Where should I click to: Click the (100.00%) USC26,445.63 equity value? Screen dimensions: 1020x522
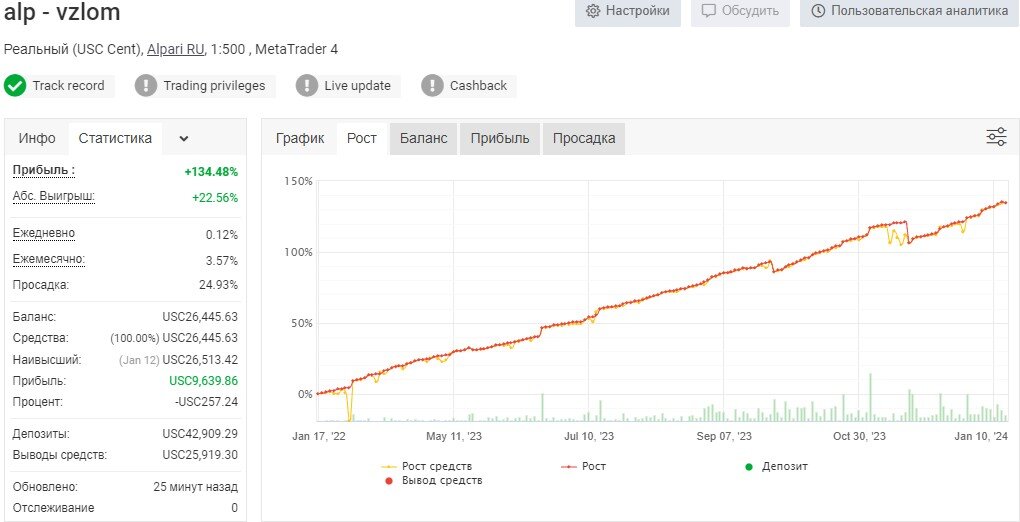[174, 338]
